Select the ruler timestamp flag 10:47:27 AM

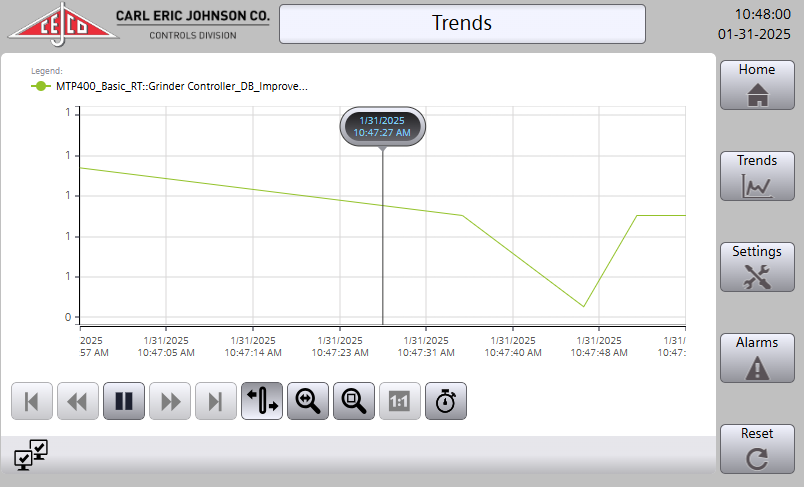click(x=382, y=127)
